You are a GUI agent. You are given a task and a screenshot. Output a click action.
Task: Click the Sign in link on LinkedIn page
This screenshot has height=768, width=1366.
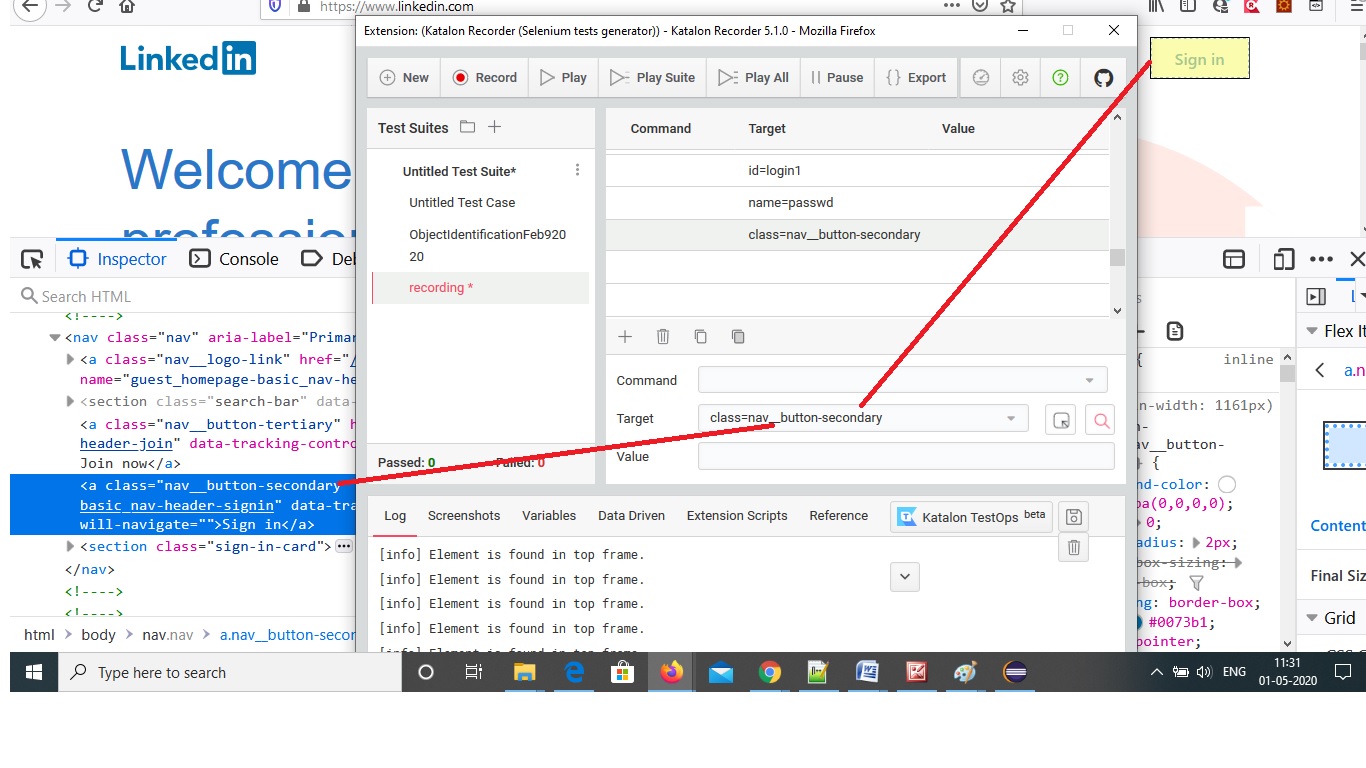click(x=1198, y=58)
